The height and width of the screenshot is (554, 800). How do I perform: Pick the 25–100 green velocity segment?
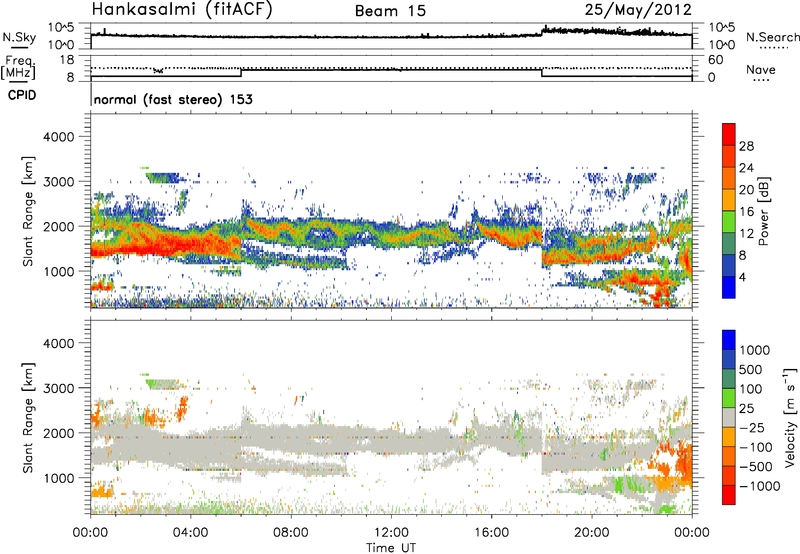point(729,398)
